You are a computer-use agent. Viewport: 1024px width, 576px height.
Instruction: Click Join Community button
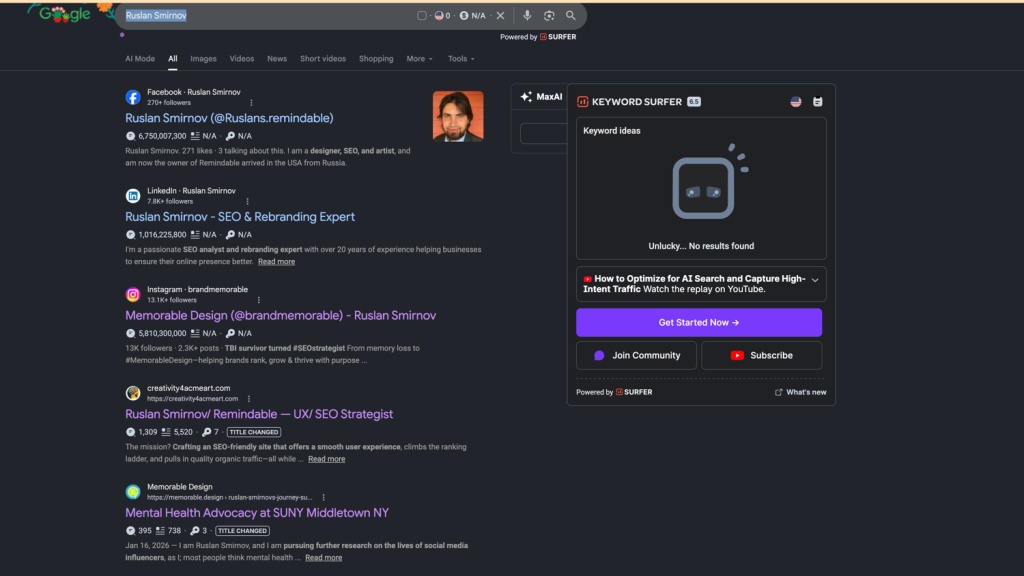pos(636,355)
